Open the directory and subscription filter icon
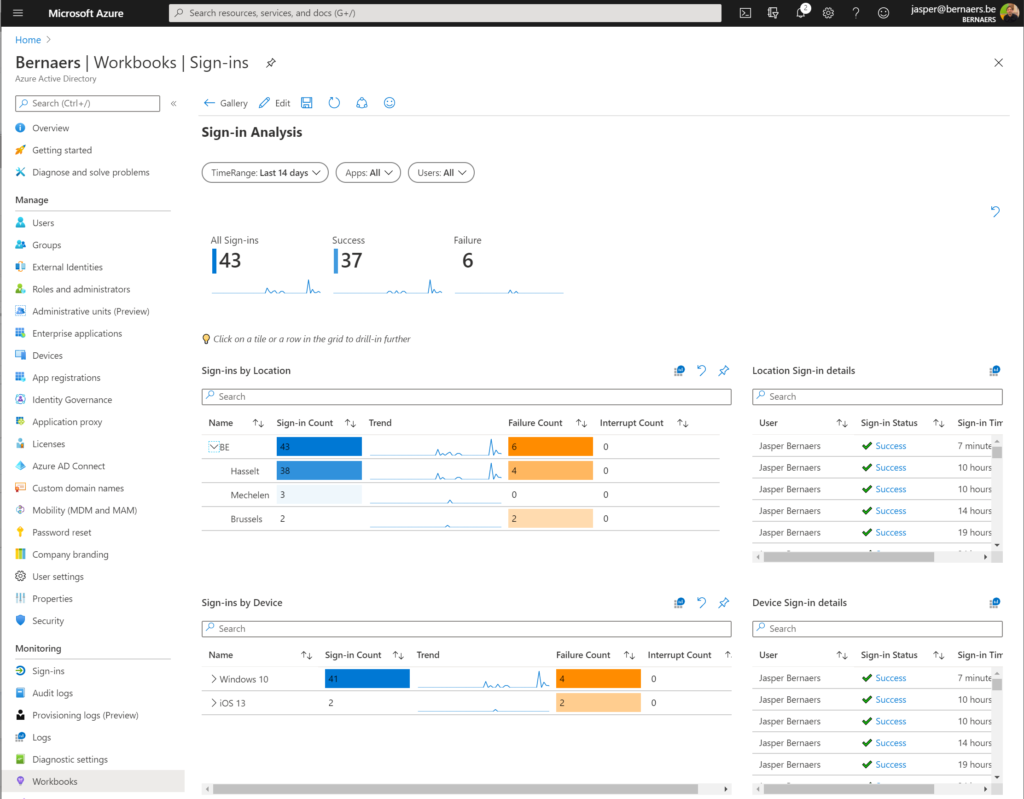This screenshot has height=799, width=1024. 773,13
